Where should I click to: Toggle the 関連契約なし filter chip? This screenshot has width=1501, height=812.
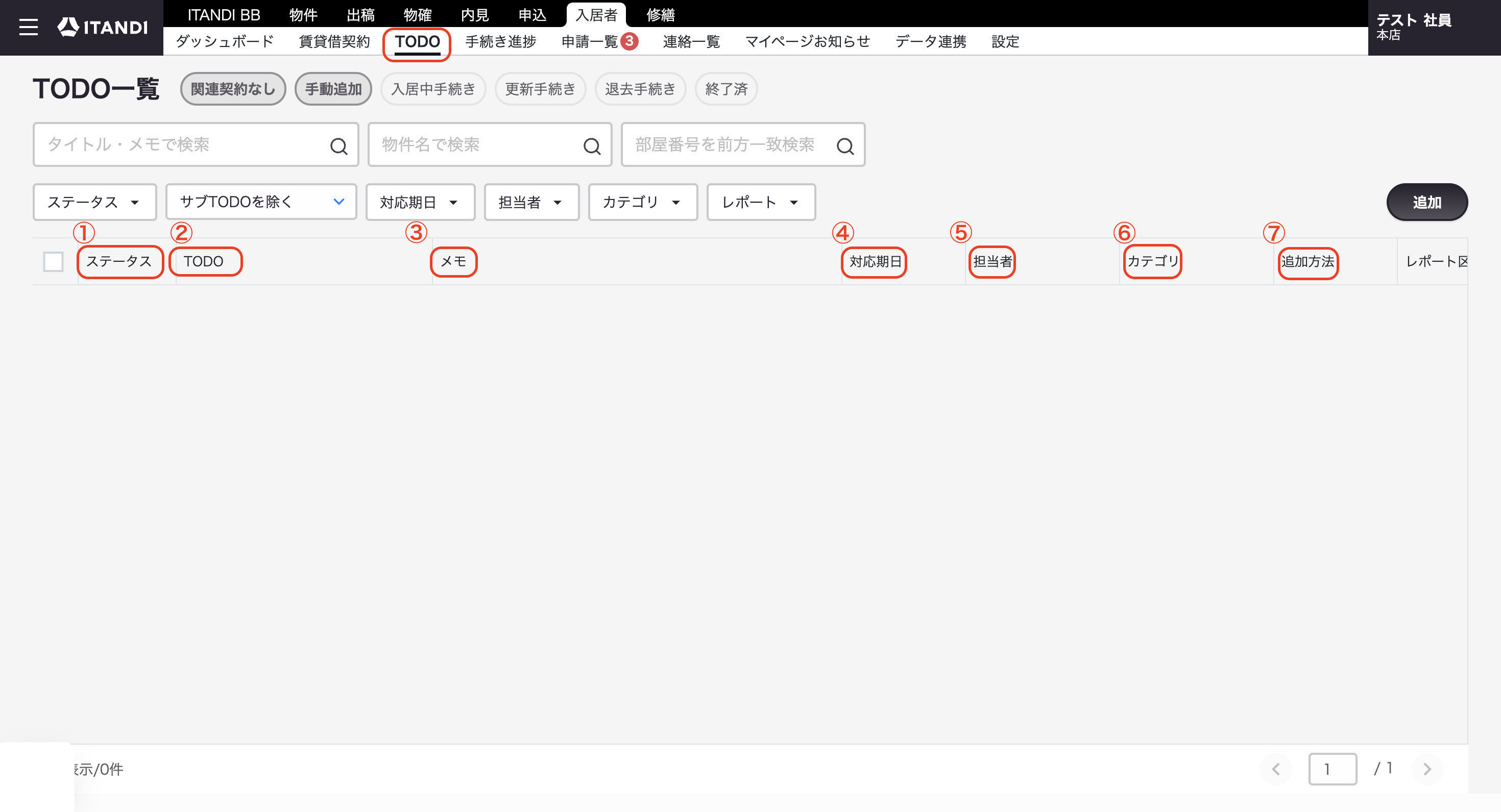coord(233,89)
